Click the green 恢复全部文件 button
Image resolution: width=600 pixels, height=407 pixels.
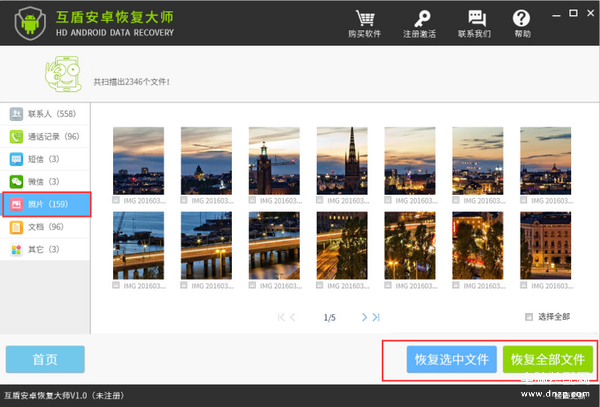546,359
